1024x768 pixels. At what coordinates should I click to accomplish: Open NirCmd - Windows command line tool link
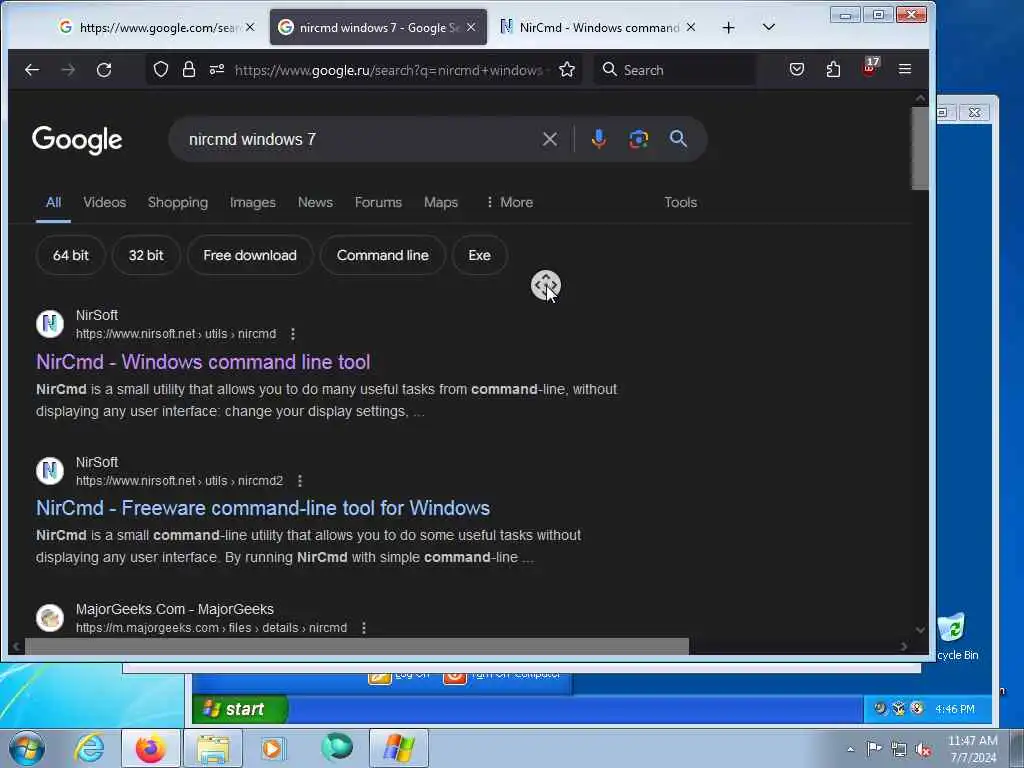tap(203, 362)
